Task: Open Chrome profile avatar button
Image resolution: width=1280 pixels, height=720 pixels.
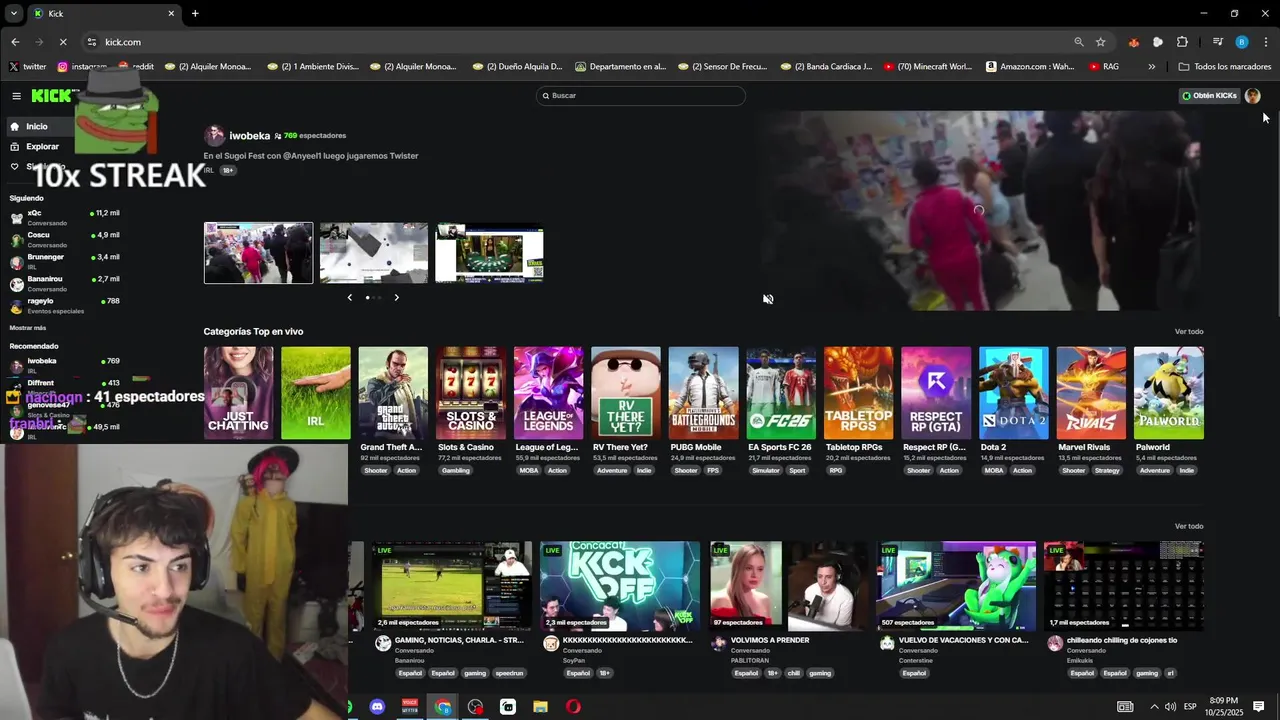Action: [1242, 42]
